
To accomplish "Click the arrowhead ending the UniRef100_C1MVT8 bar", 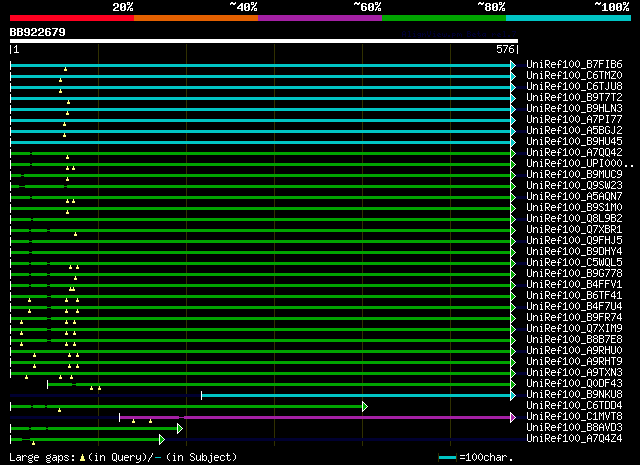I will pyautogui.click(x=514, y=417).
